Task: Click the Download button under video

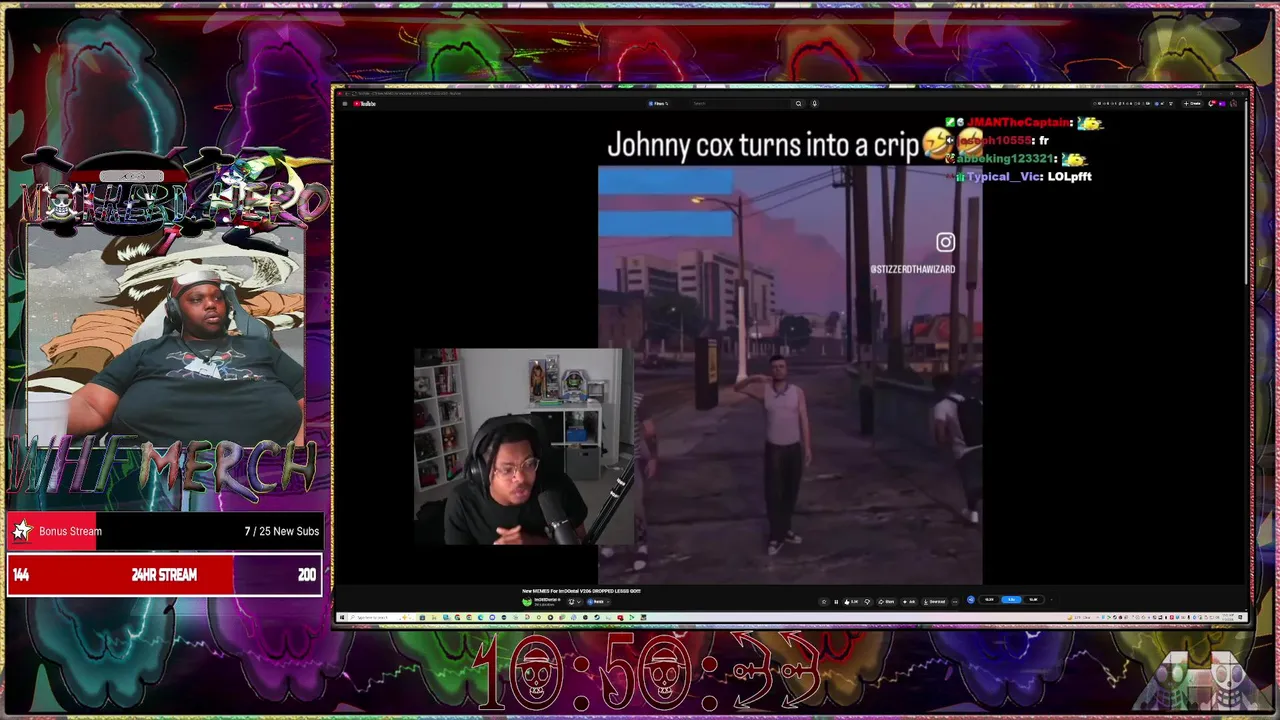Action: pyautogui.click(x=935, y=602)
